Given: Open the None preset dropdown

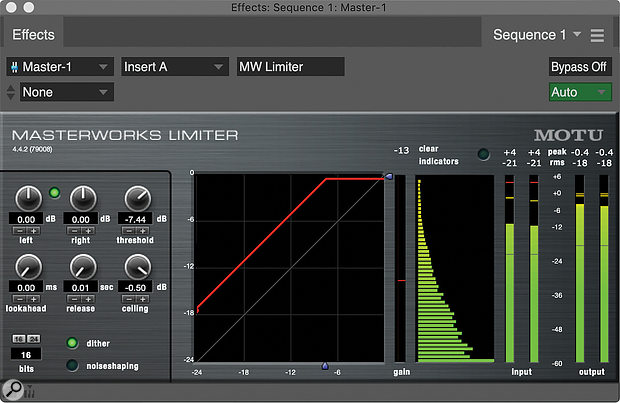Looking at the screenshot, I should (67, 92).
